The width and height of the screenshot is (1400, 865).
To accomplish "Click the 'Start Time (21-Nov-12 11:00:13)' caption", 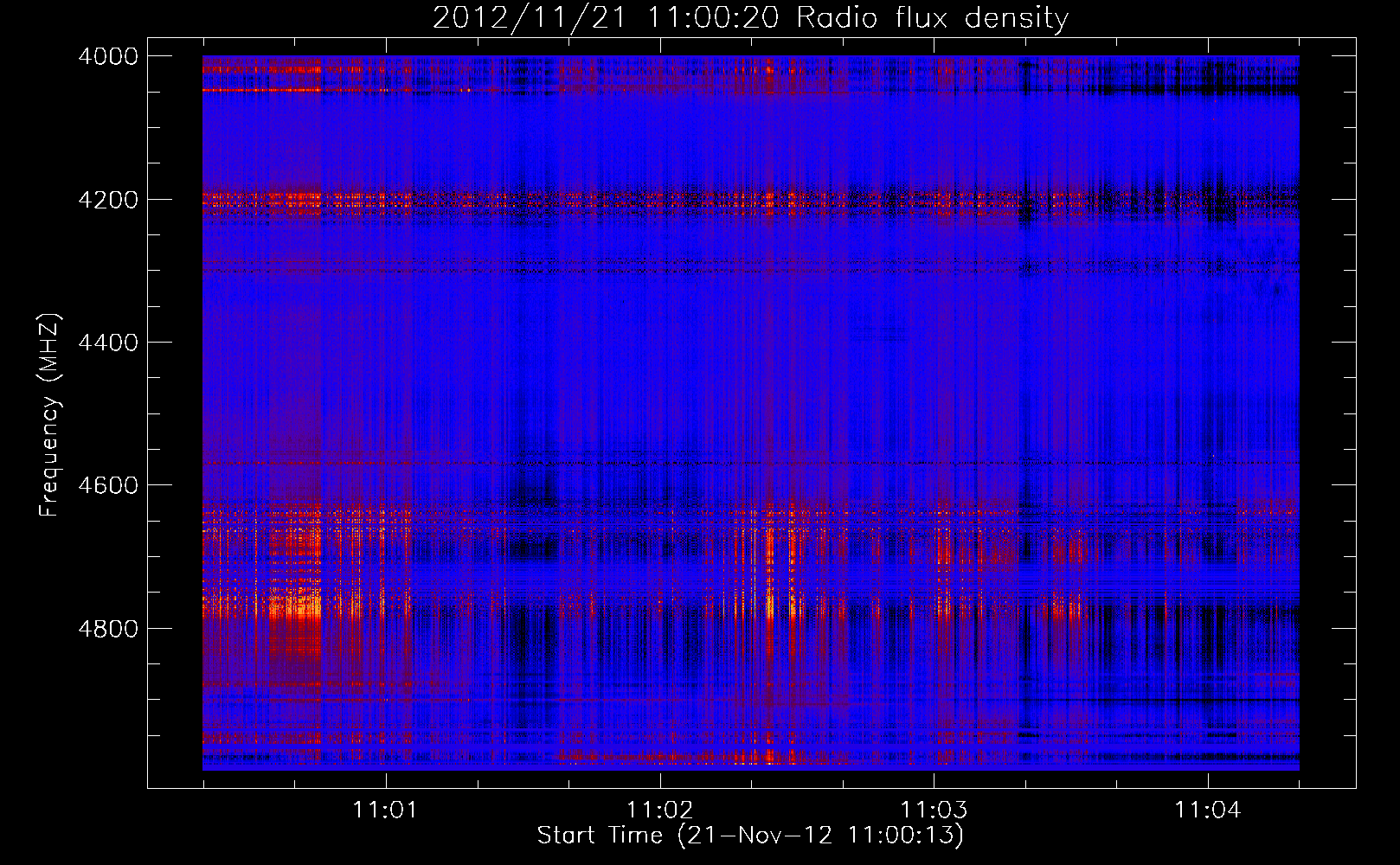I will [750, 836].
